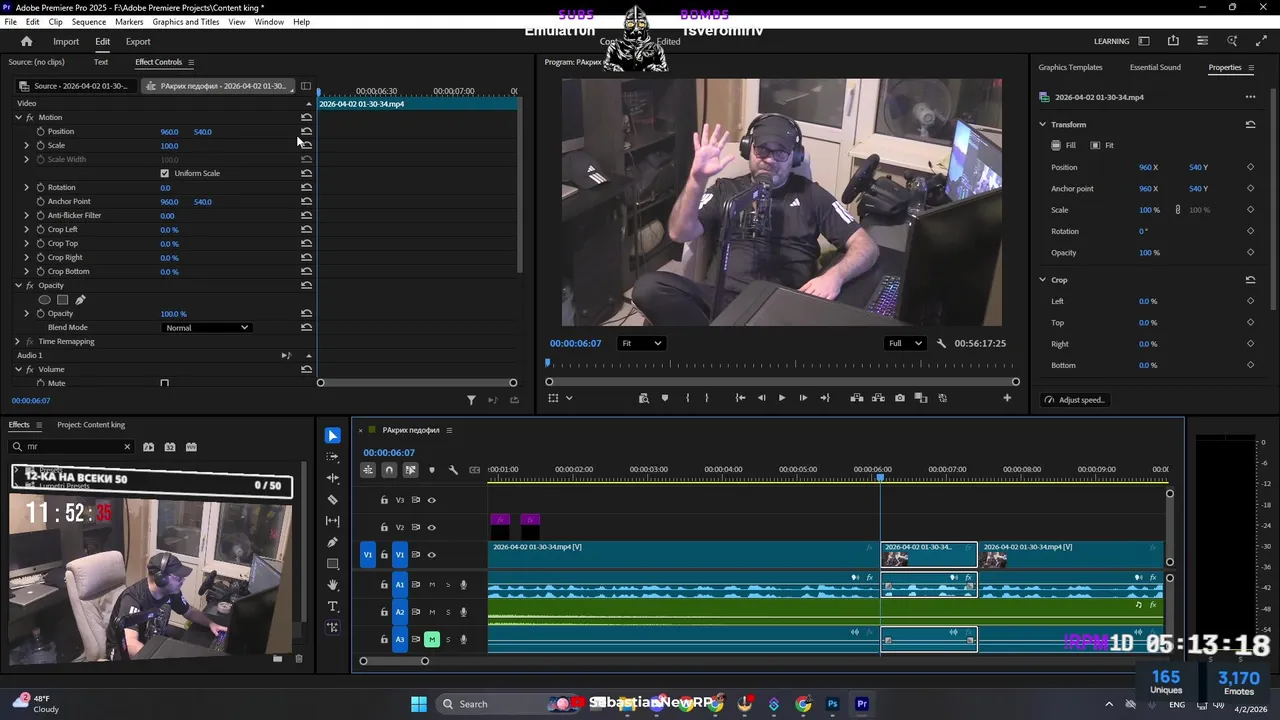Add a marker in the timeline header
This screenshot has height=720, width=1280.
pyautogui.click(x=432, y=470)
